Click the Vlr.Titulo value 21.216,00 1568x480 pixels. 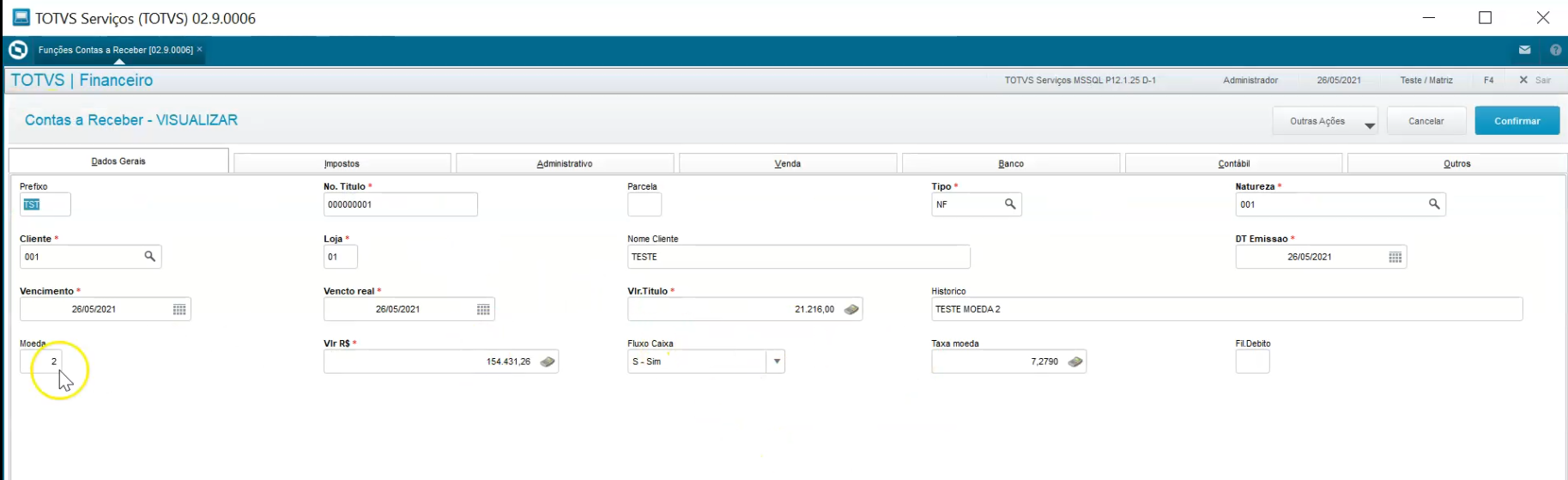(x=814, y=309)
